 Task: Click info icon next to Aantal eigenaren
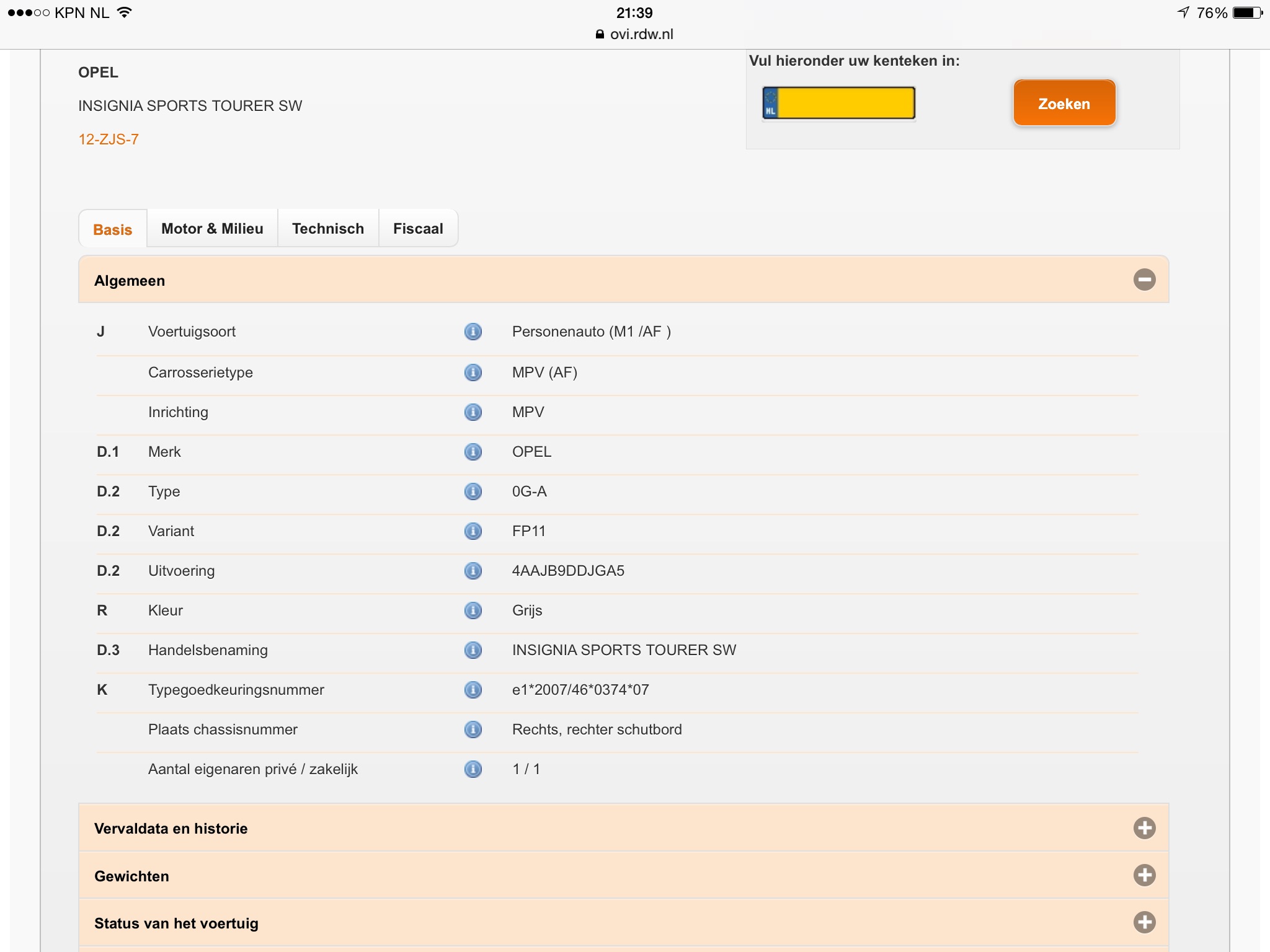click(x=473, y=769)
